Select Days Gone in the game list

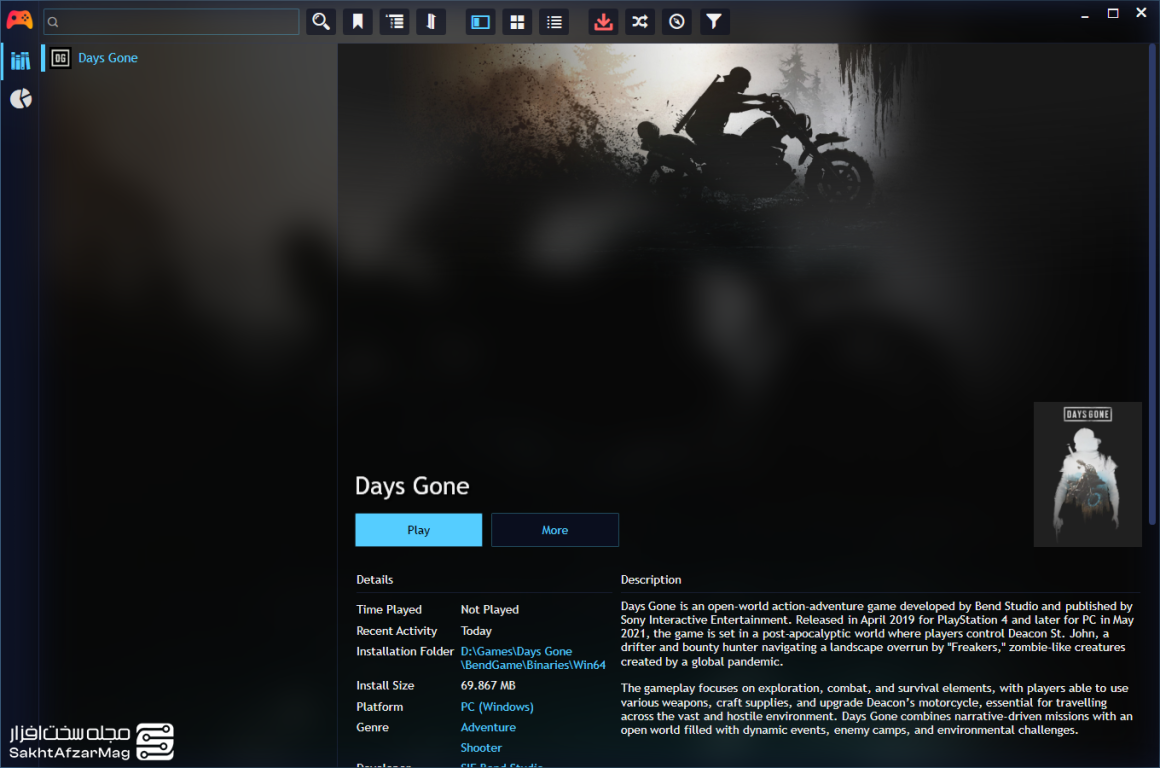189,58
